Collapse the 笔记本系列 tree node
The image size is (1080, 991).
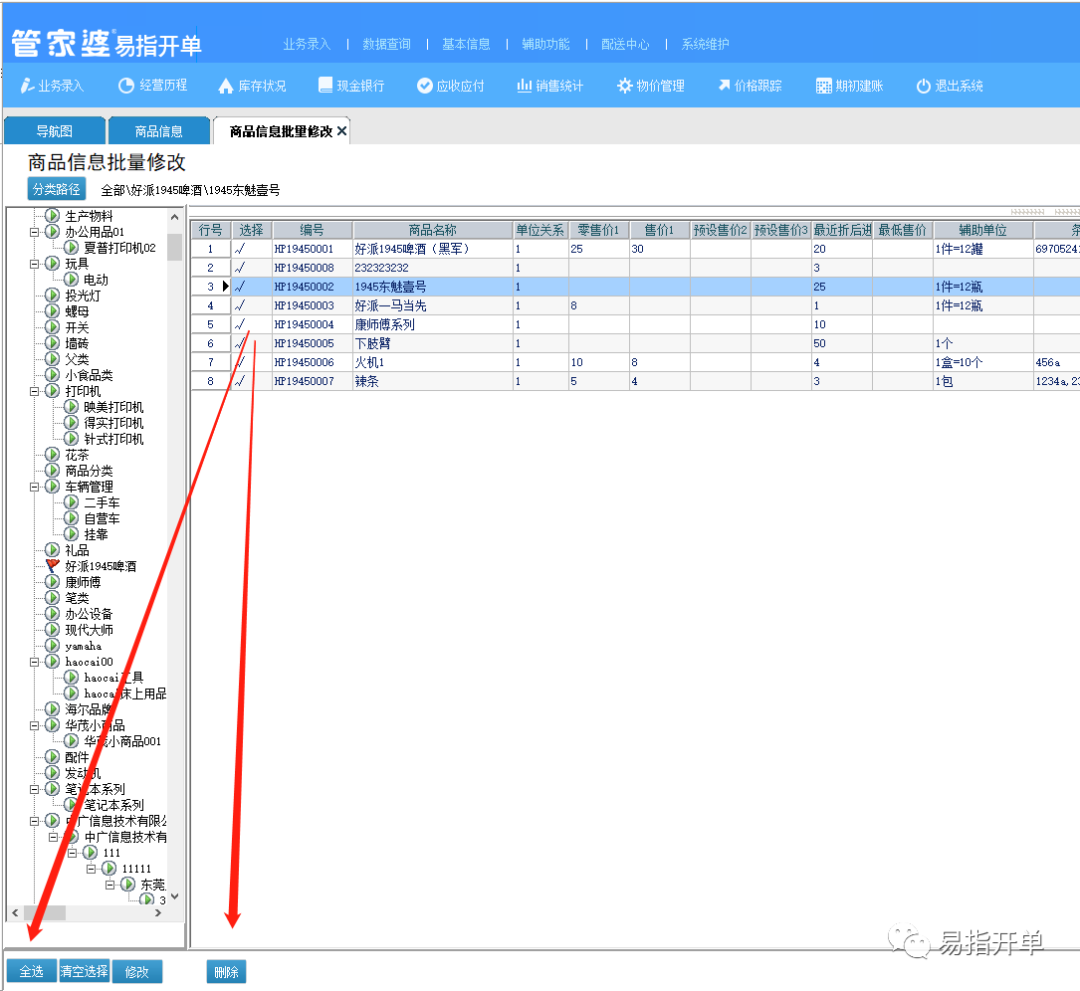pyautogui.click(x=34, y=789)
